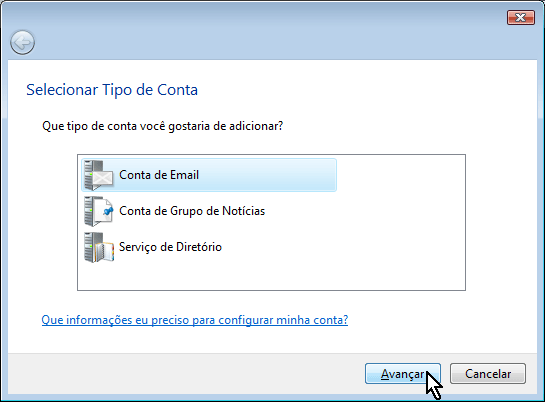
Task: Dismiss the wizard via Cancelar button
Action: 488,374
